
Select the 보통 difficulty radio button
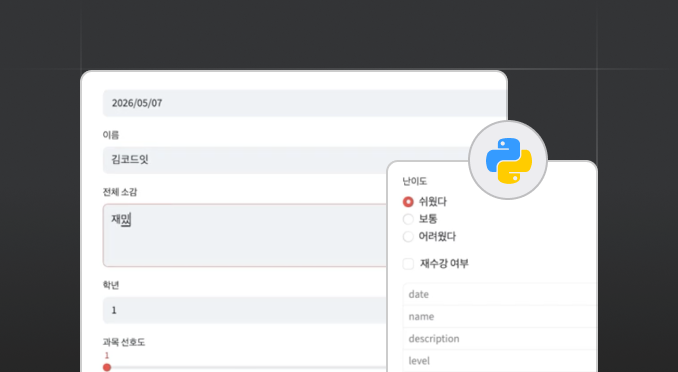pos(408,219)
